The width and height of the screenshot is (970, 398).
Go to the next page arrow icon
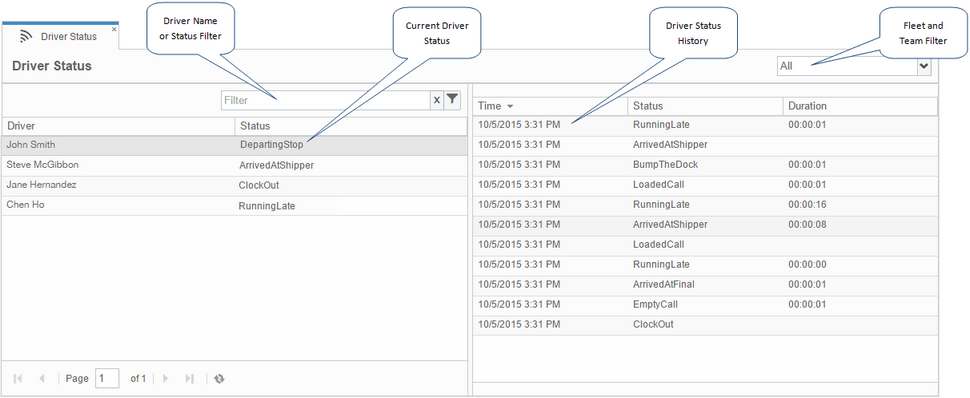[165, 378]
